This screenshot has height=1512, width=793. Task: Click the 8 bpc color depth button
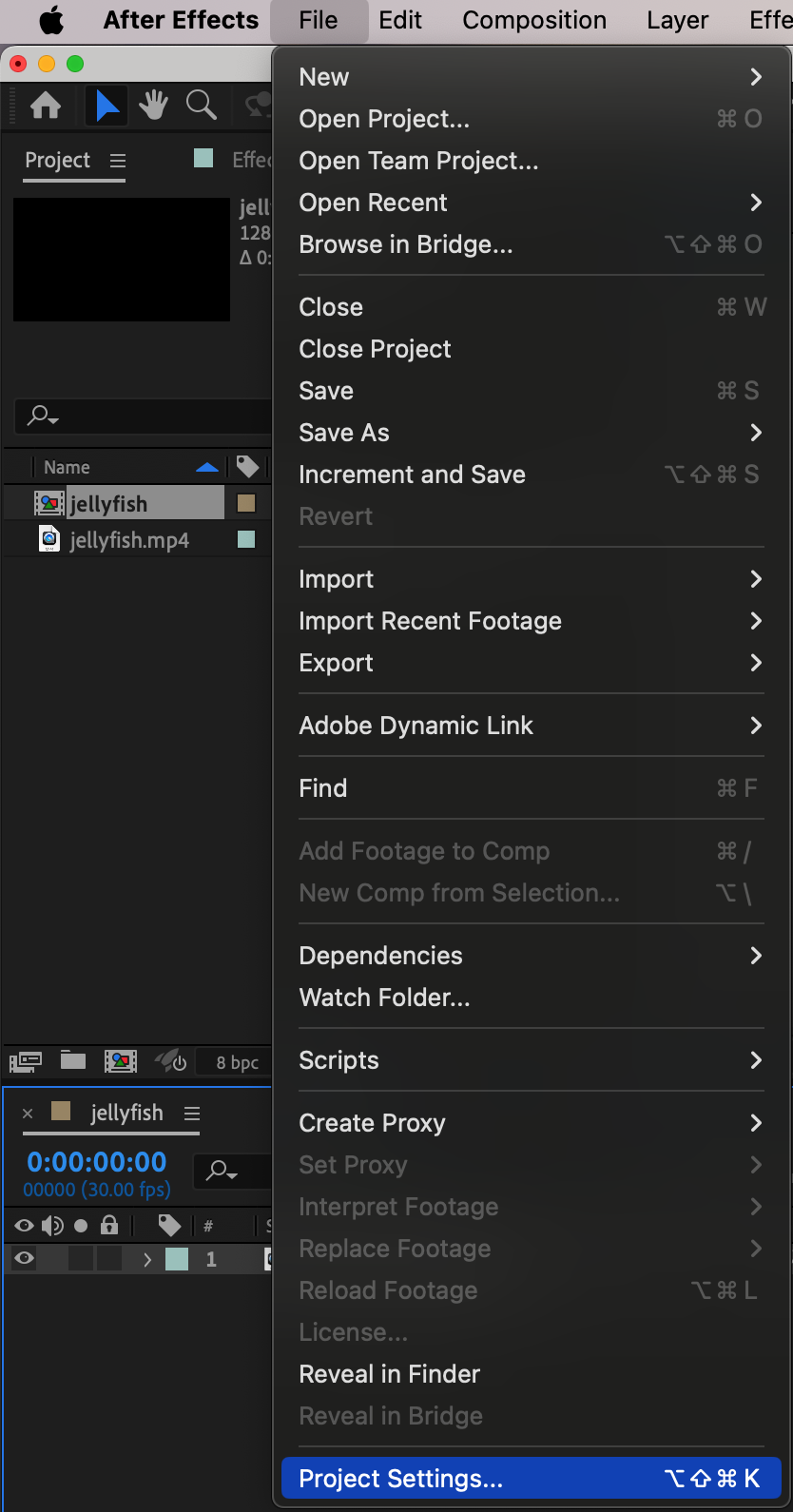(x=237, y=1062)
